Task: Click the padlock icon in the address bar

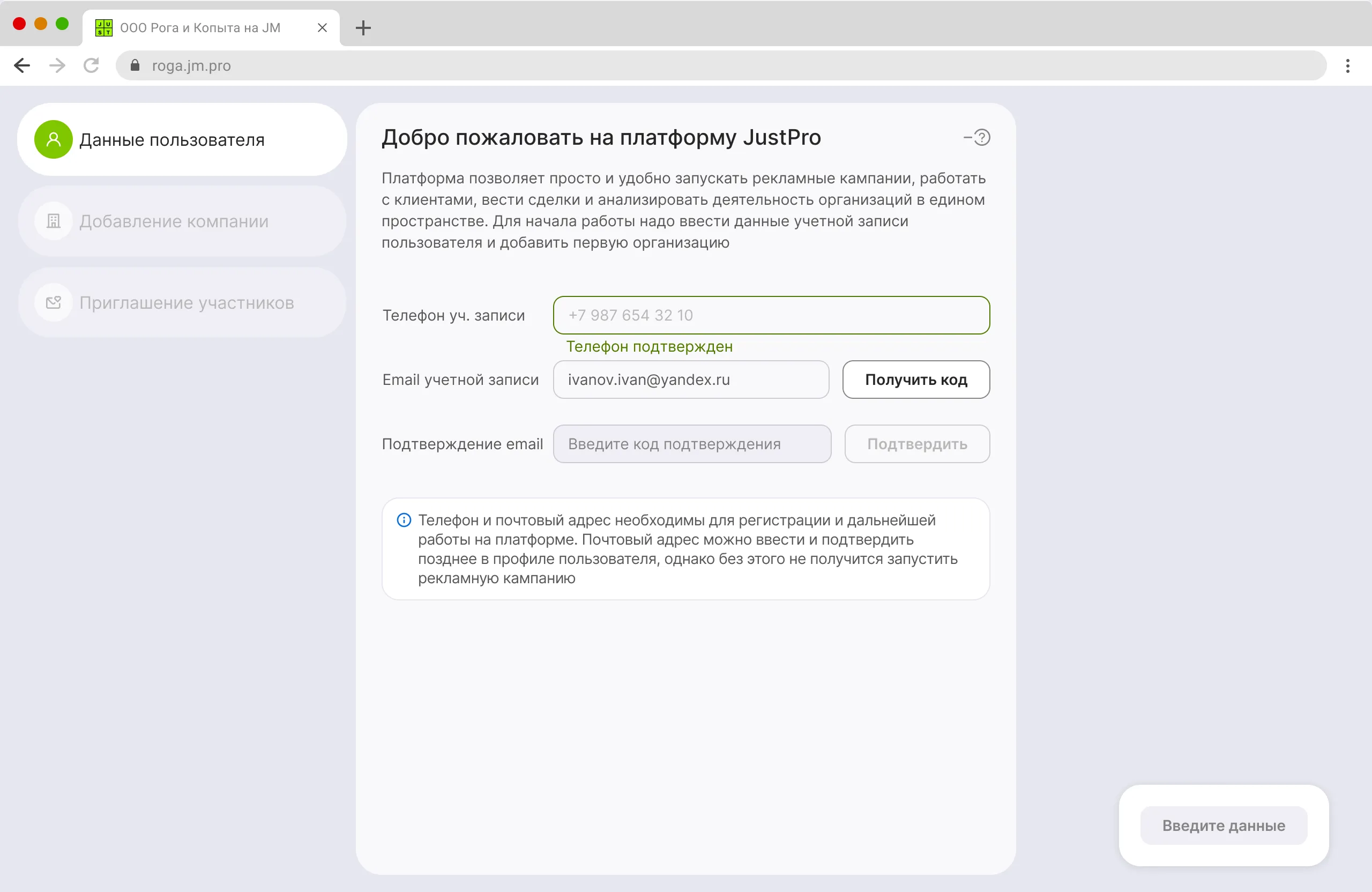Action: 135,65
